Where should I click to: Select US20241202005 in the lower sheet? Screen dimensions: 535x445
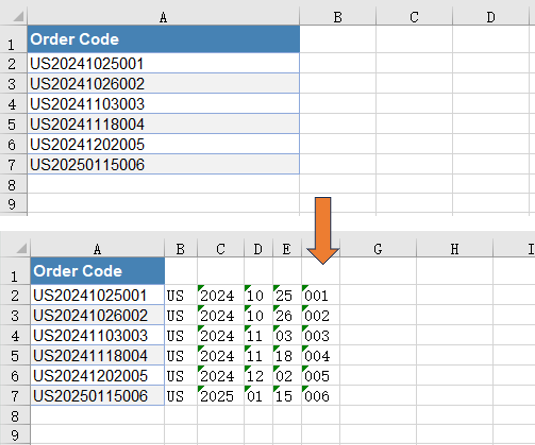pyautogui.click(x=98, y=375)
